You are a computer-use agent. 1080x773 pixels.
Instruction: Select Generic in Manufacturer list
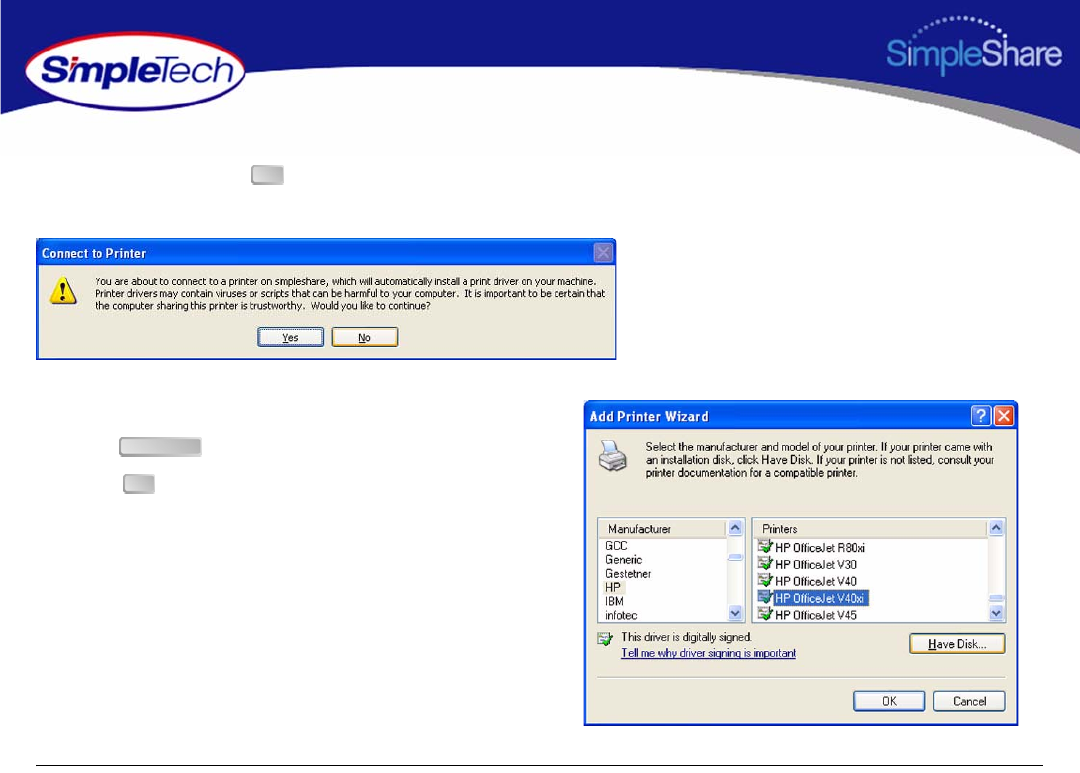tap(623, 559)
